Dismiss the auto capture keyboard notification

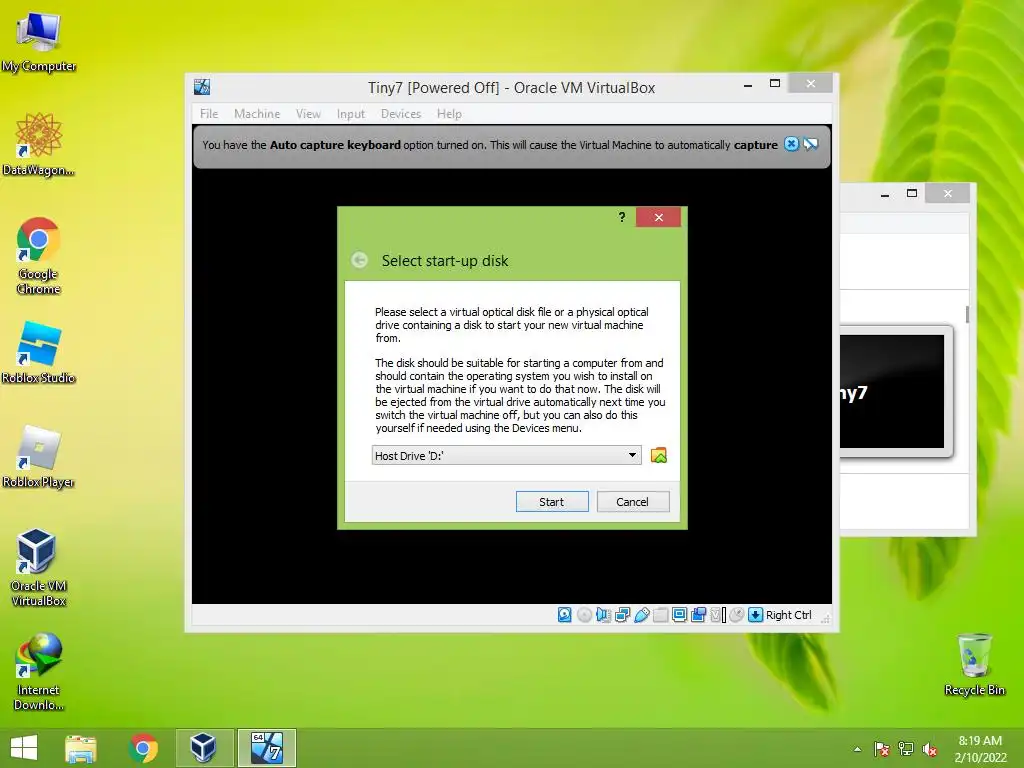(791, 144)
